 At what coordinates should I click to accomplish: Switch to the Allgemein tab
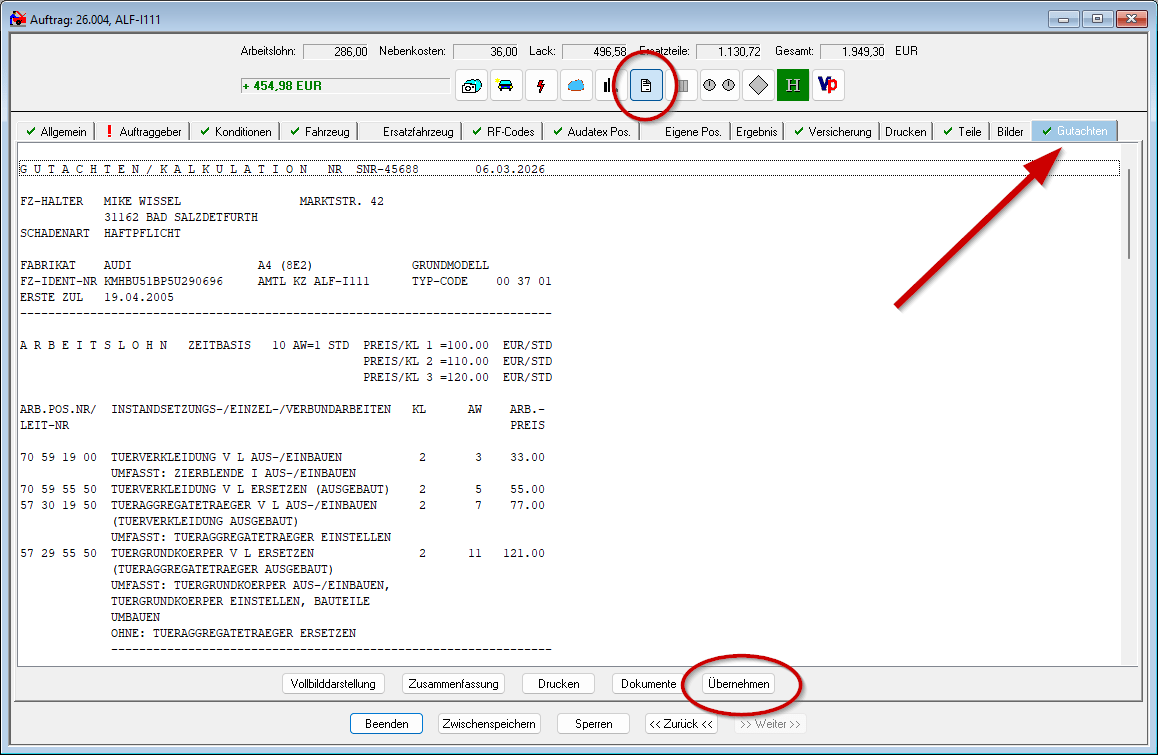[57, 131]
